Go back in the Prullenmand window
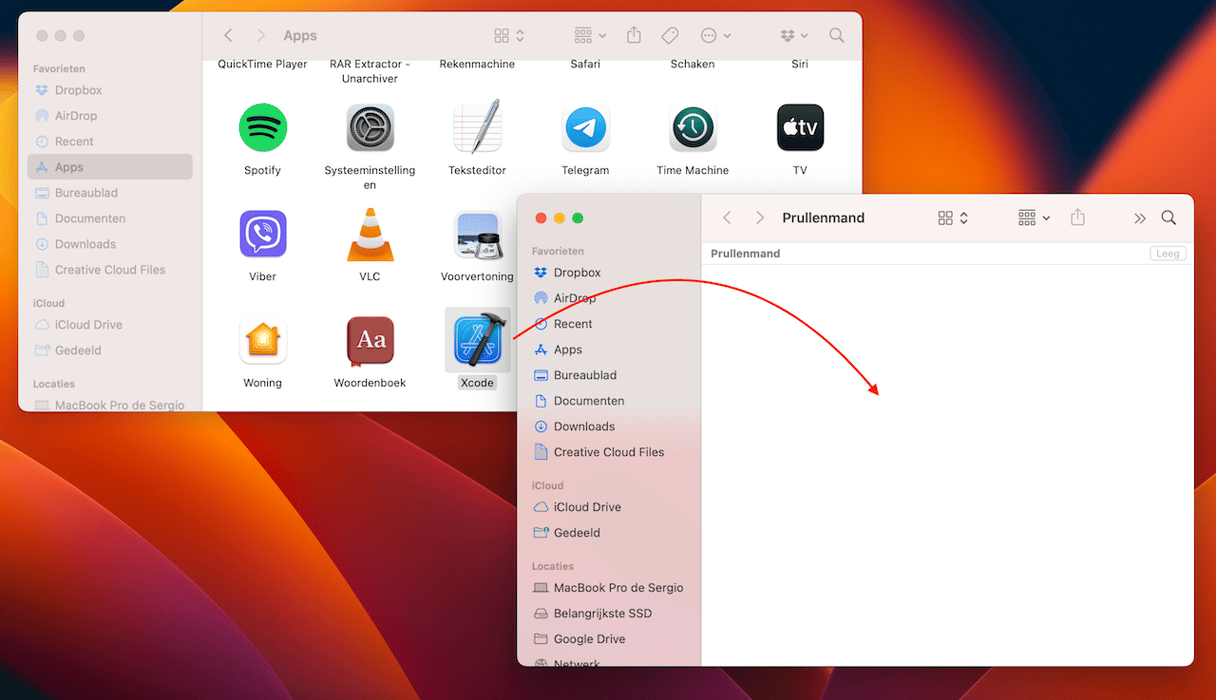Viewport: 1216px width, 700px height. coord(727,218)
